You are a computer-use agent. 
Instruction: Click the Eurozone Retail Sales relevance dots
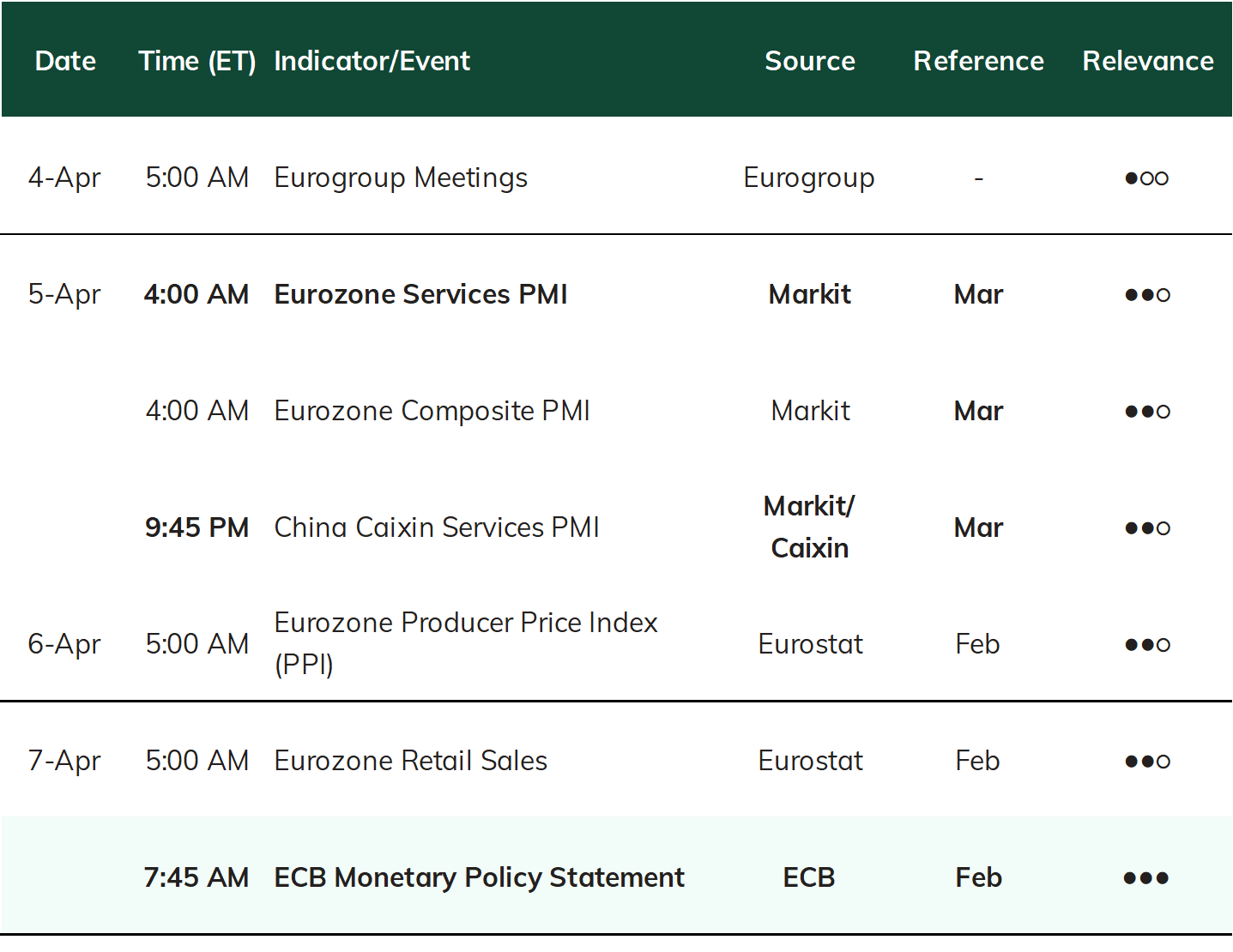1147,762
